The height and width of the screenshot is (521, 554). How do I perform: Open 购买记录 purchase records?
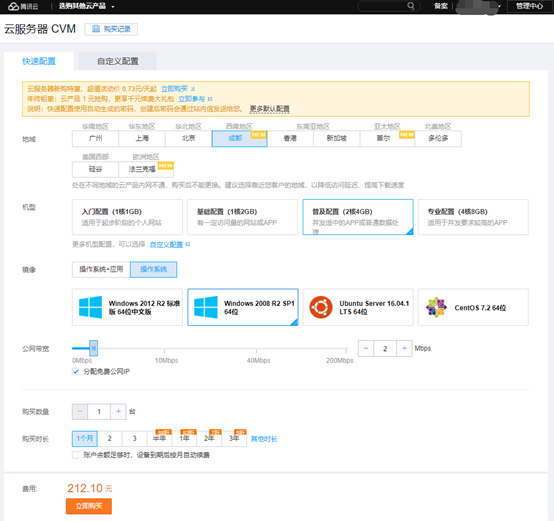(x=111, y=29)
